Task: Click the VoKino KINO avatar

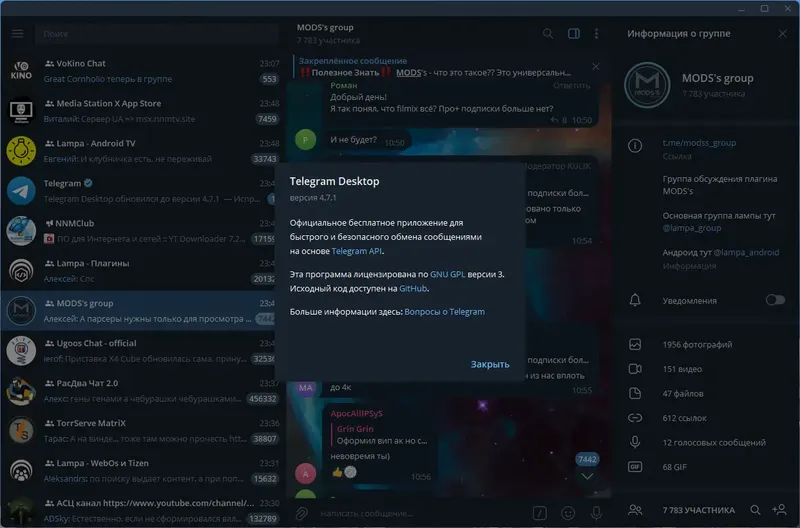Action: click(21, 71)
